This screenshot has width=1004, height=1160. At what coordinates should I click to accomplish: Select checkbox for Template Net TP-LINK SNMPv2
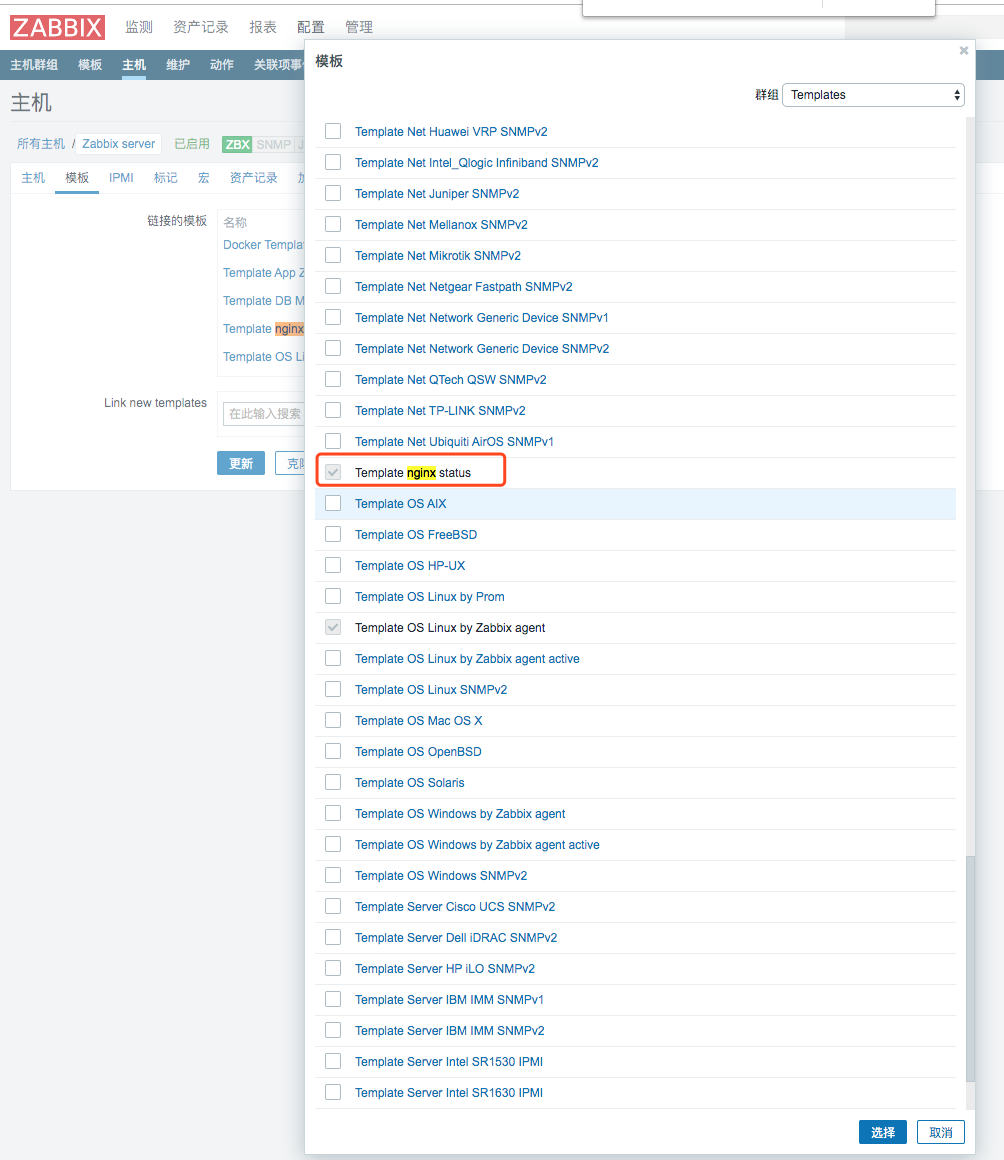(x=333, y=410)
